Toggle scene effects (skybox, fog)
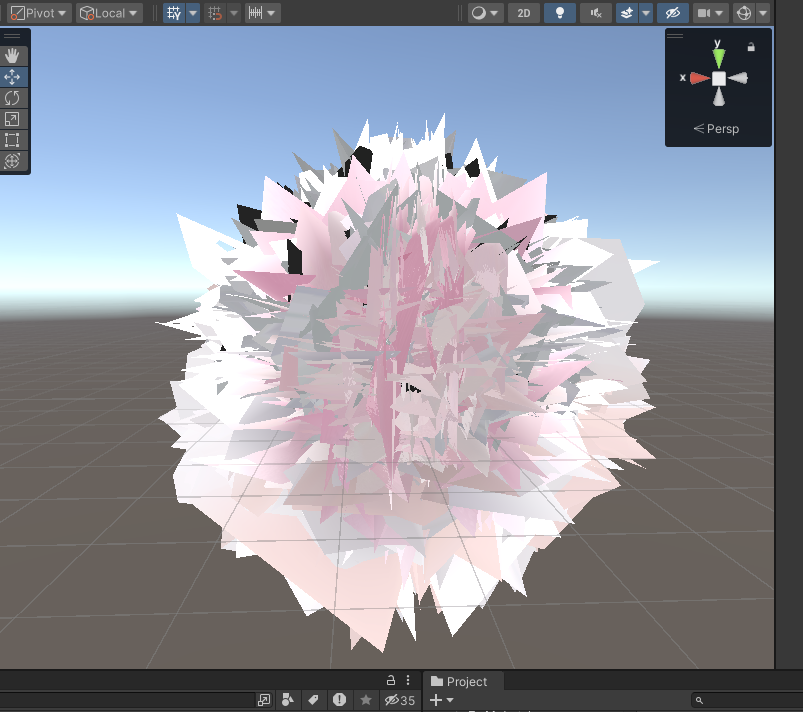The height and width of the screenshot is (712, 803). point(627,13)
